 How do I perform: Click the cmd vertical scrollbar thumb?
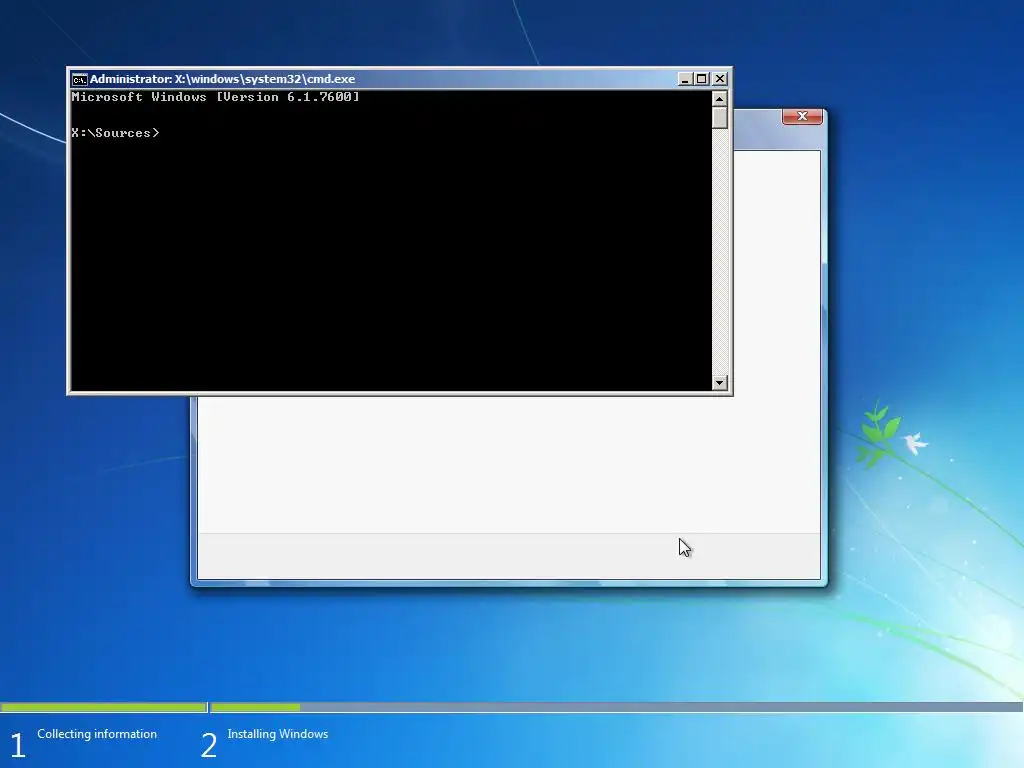coord(720,118)
